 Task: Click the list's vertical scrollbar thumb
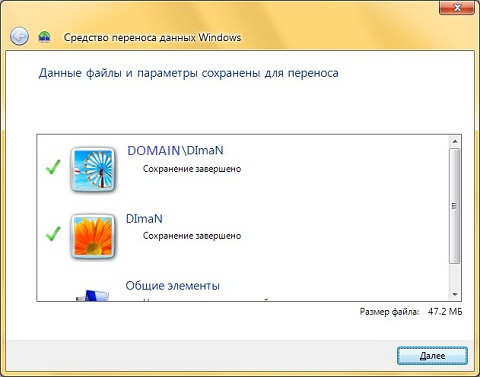click(455, 206)
